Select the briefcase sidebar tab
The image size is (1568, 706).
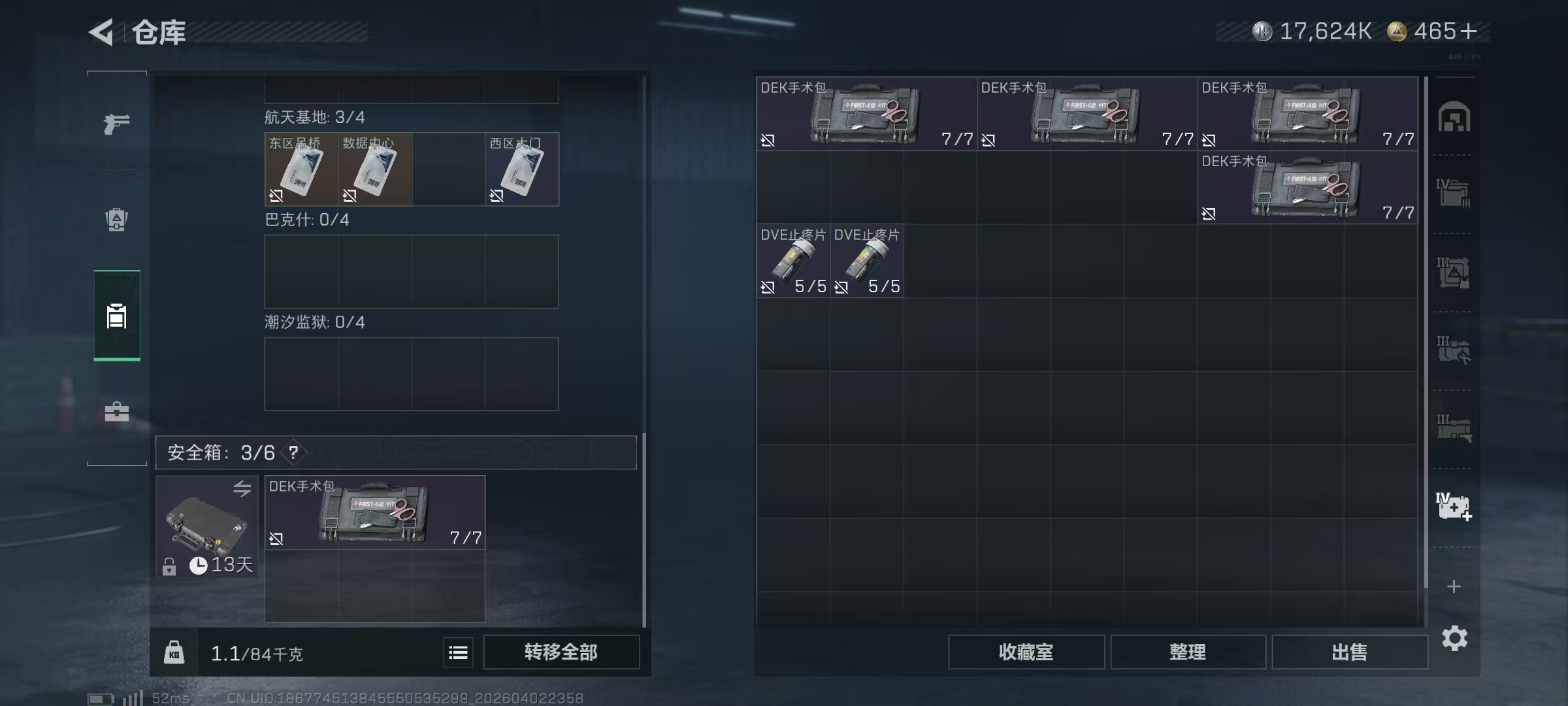(x=117, y=412)
